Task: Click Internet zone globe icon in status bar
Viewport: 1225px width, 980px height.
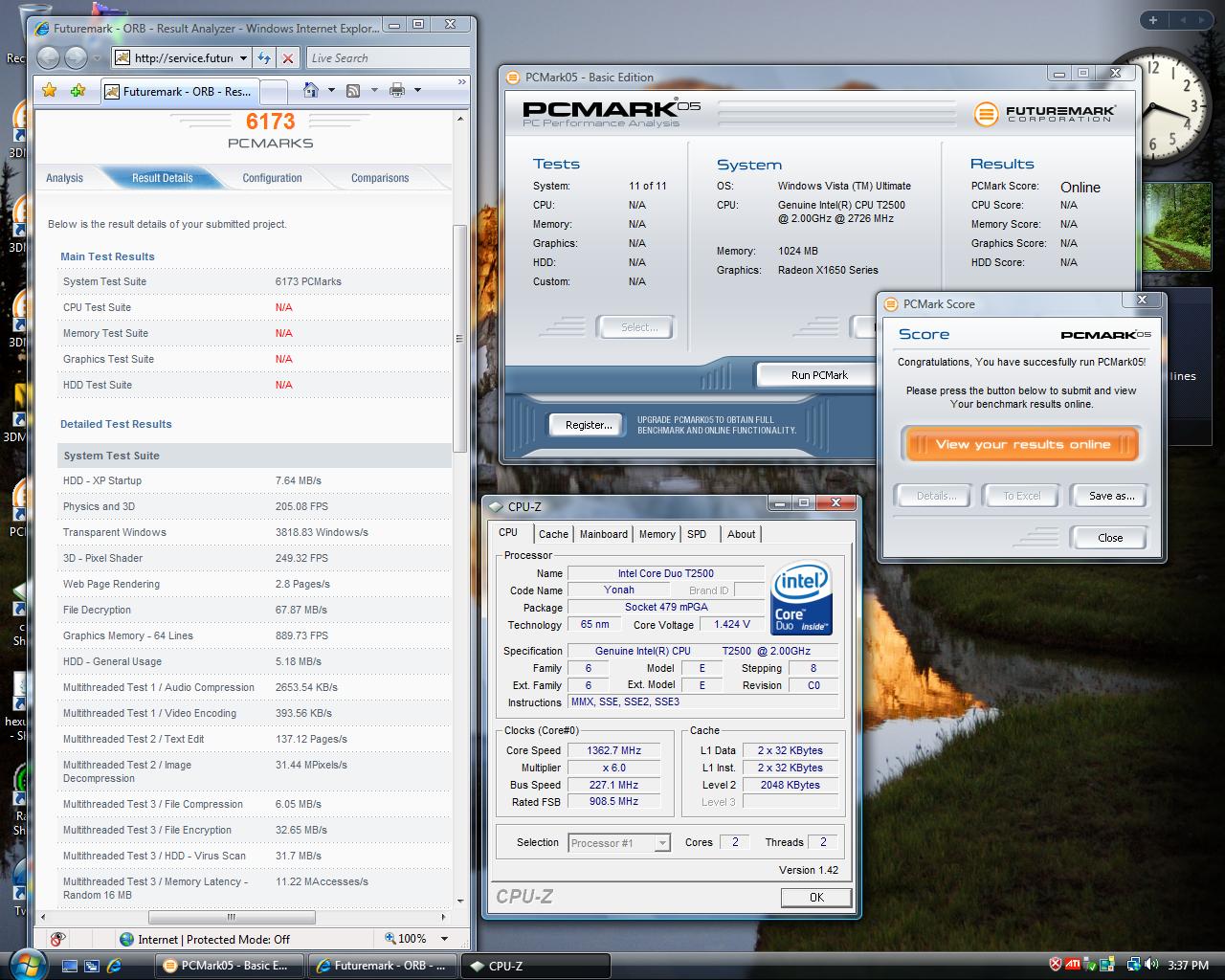Action: click(x=126, y=939)
